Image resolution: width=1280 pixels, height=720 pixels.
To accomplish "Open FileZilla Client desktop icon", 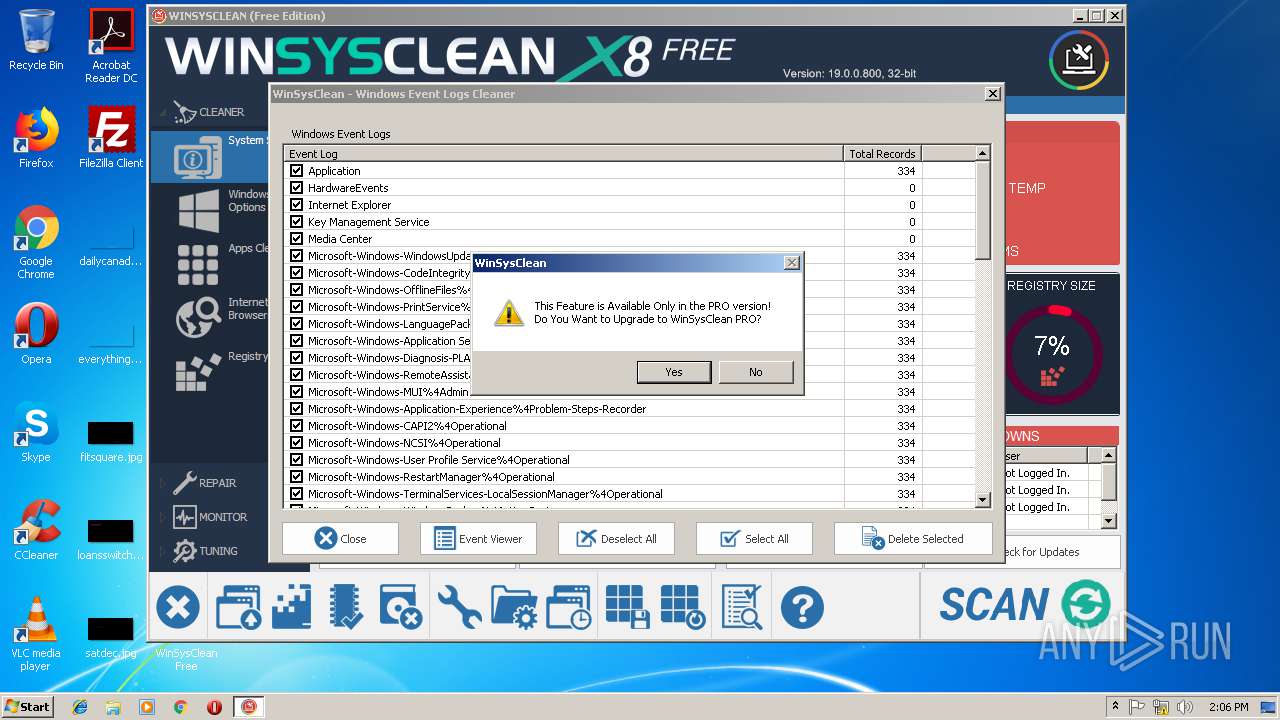I will click(x=111, y=138).
